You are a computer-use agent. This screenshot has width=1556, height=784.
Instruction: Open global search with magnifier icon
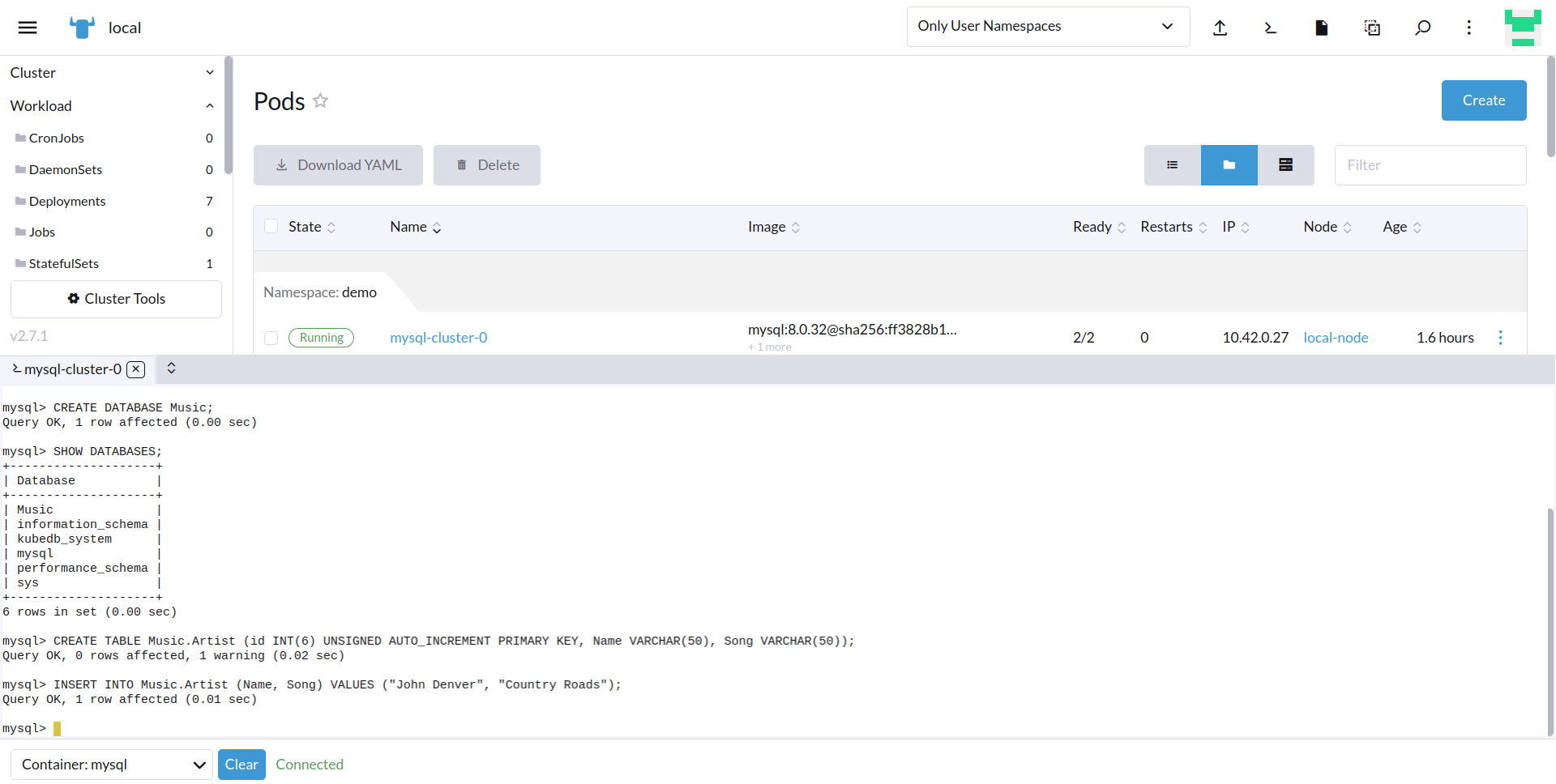coord(1422,27)
